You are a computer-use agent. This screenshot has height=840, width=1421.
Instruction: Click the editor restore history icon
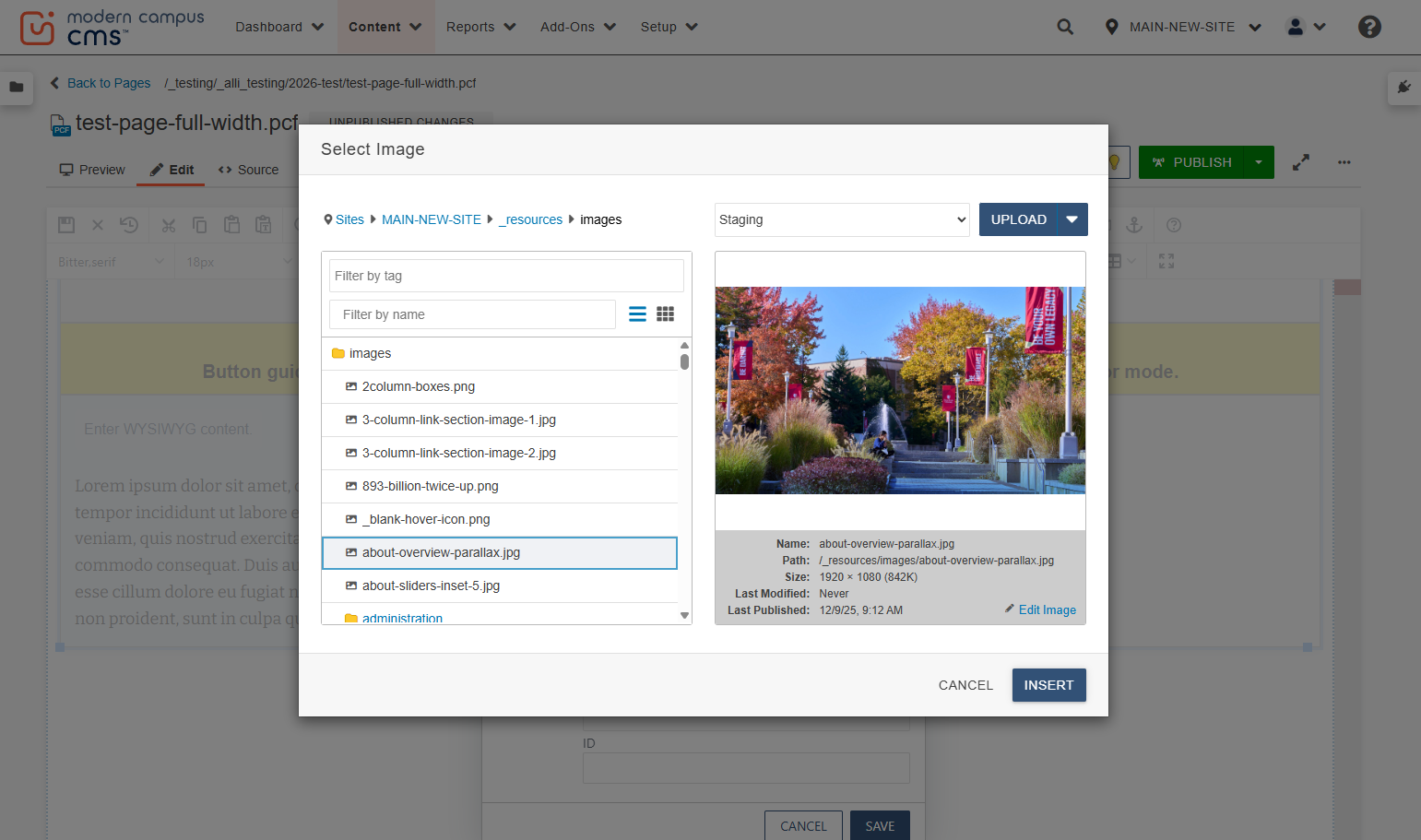[x=129, y=225]
